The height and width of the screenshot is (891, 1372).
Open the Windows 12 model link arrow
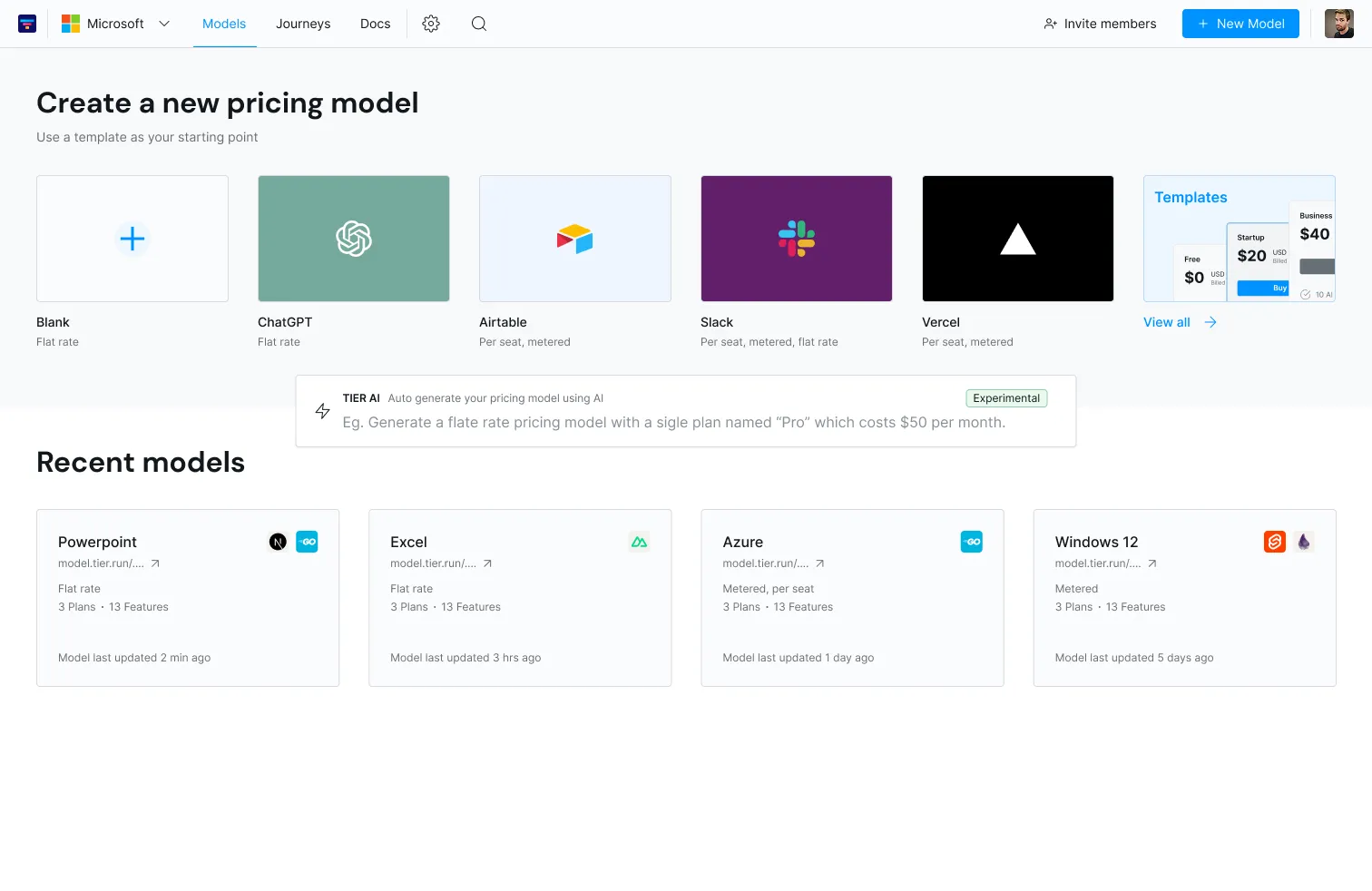1151,563
